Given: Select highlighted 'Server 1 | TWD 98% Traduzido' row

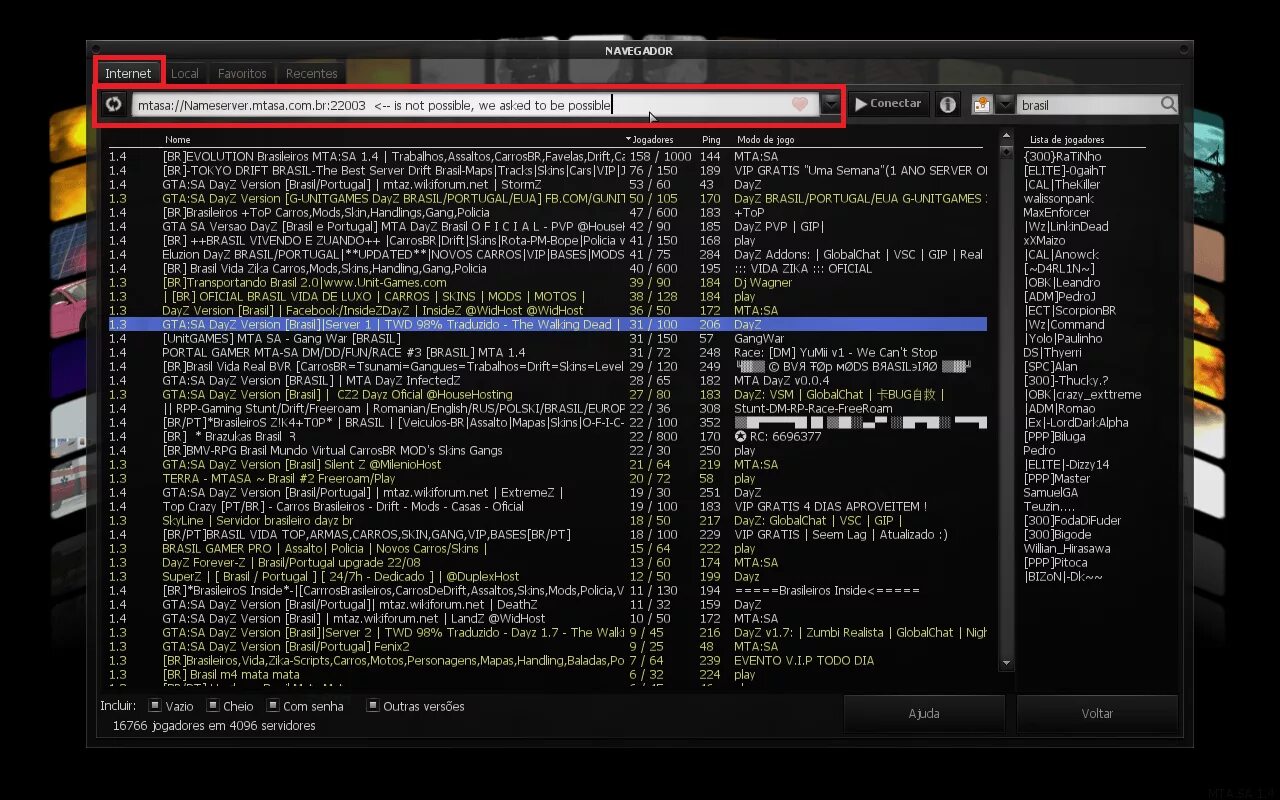Looking at the screenshot, I should (548, 324).
